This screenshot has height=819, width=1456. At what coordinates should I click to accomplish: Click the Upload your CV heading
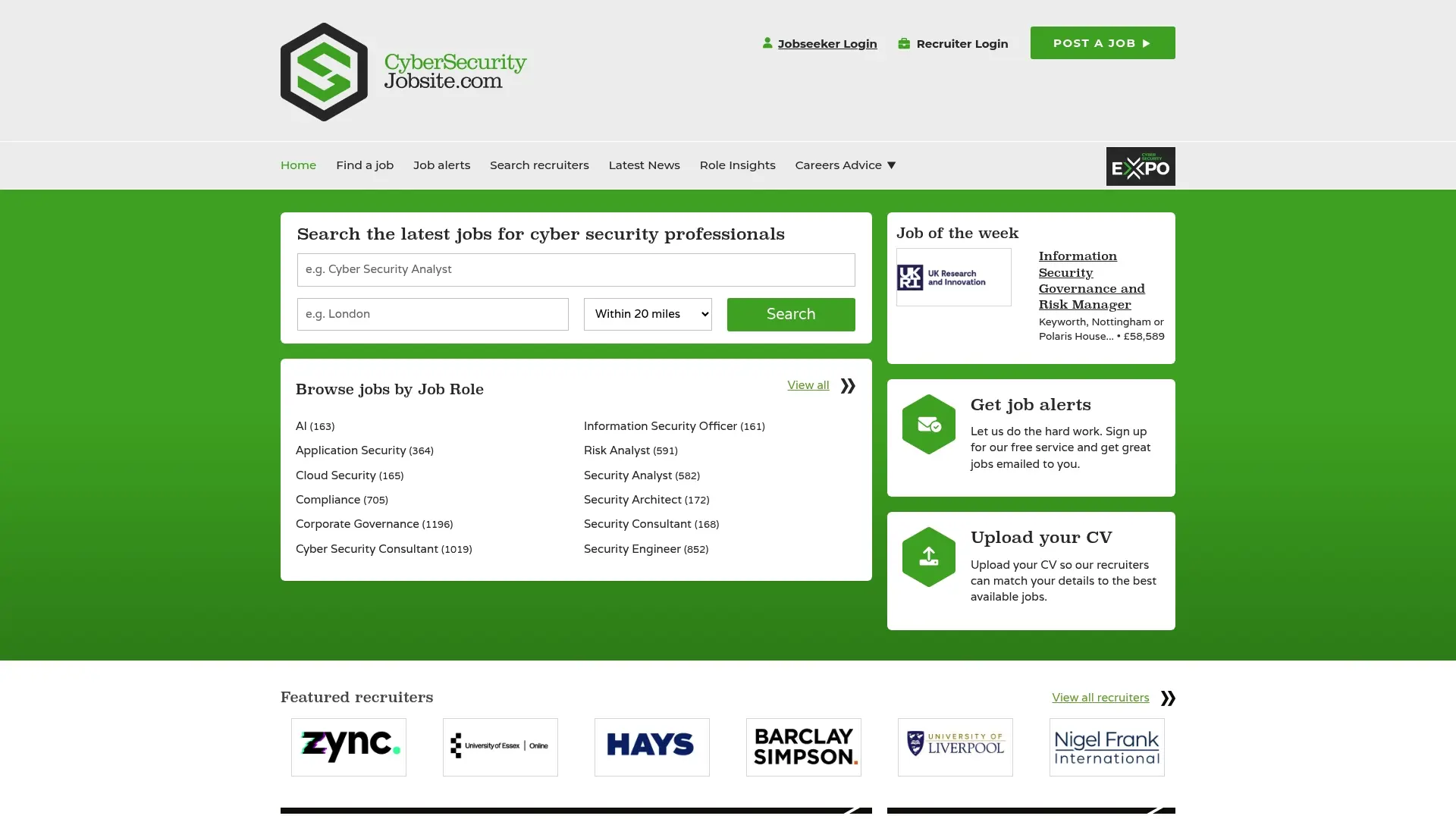(x=1041, y=538)
